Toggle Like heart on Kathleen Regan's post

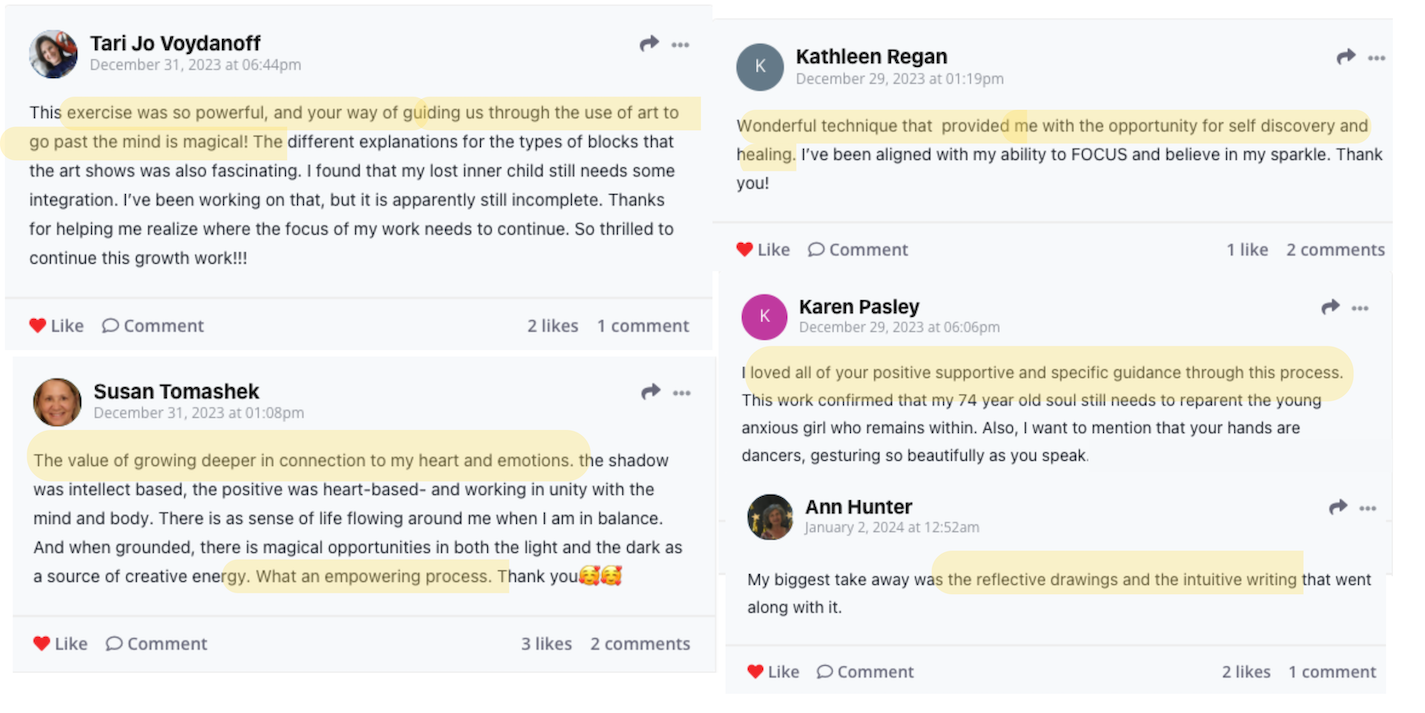click(x=744, y=249)
